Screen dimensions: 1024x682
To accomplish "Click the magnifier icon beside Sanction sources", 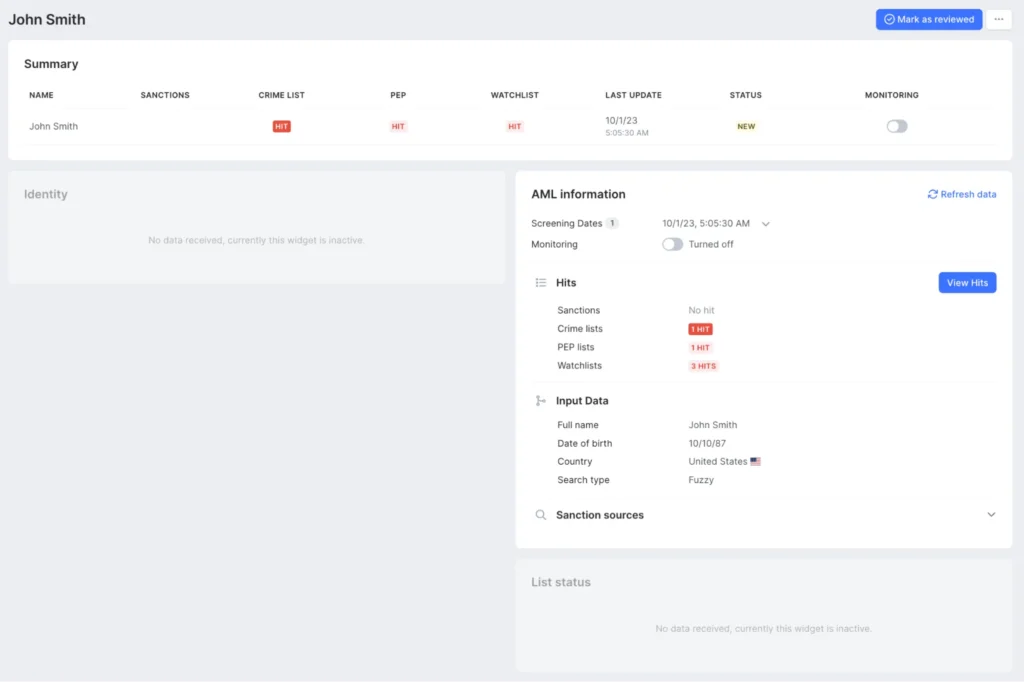I will click(538, 515).
